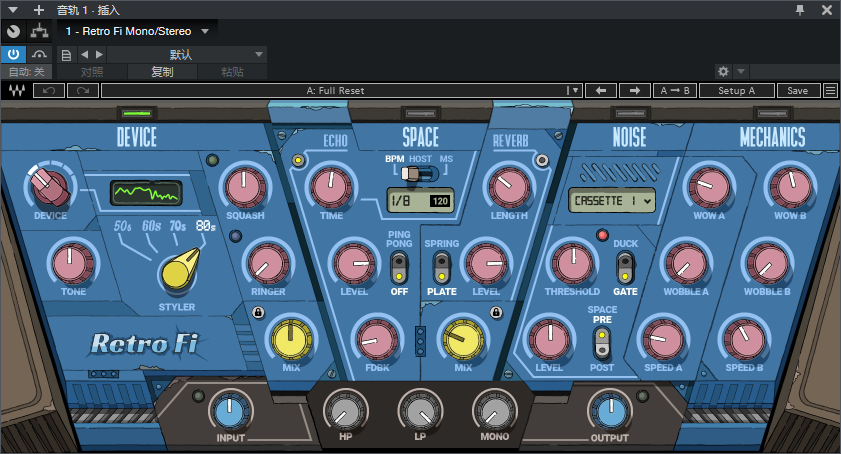
Task: Open Waves hamburger menu
Action: point(830,91)
